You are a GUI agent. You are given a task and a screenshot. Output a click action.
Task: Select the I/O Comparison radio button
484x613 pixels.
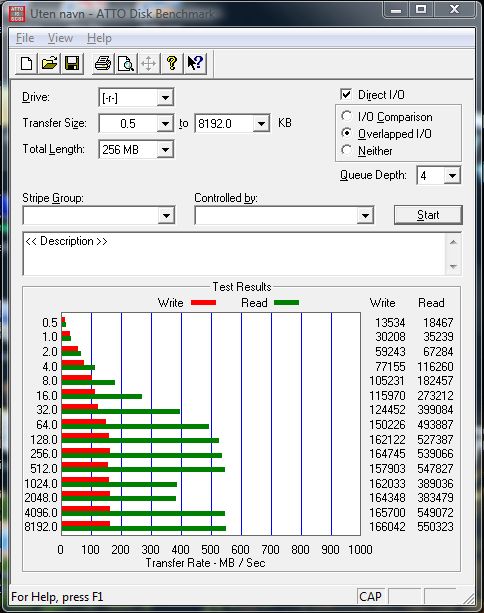coord(346,116)
